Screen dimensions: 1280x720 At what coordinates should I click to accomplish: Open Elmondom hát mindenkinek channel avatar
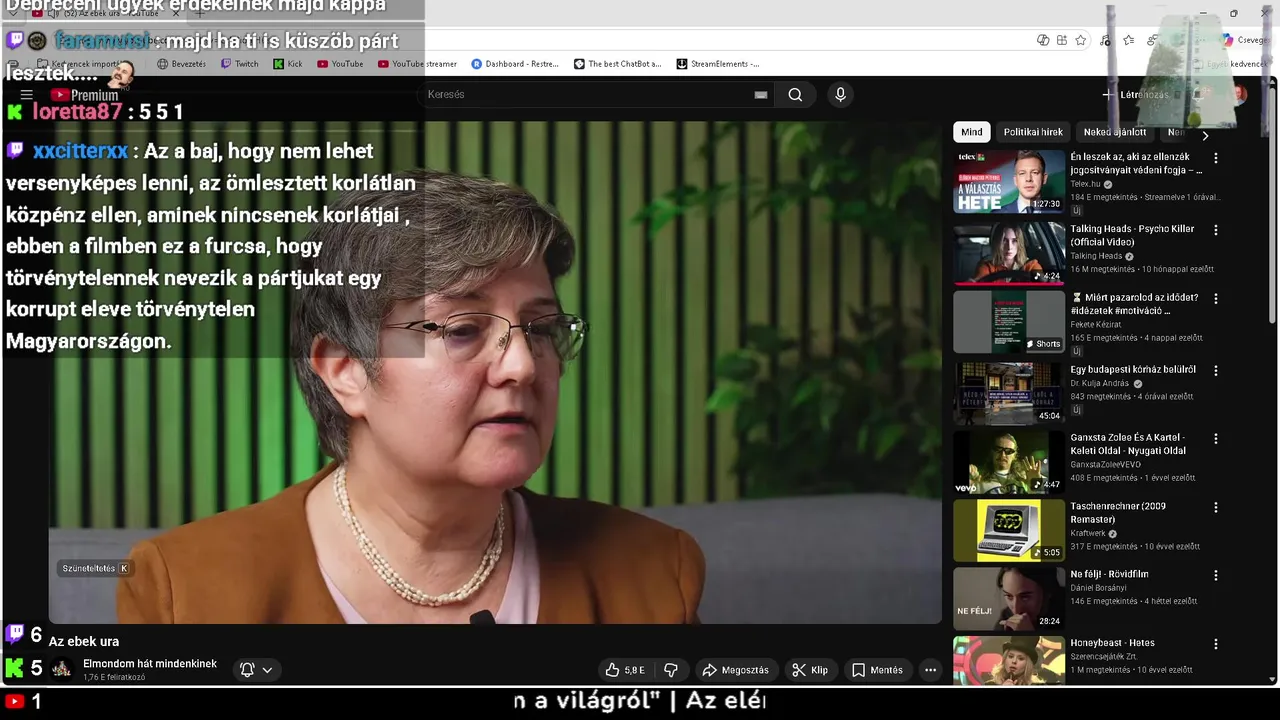(x=62, y=669)
